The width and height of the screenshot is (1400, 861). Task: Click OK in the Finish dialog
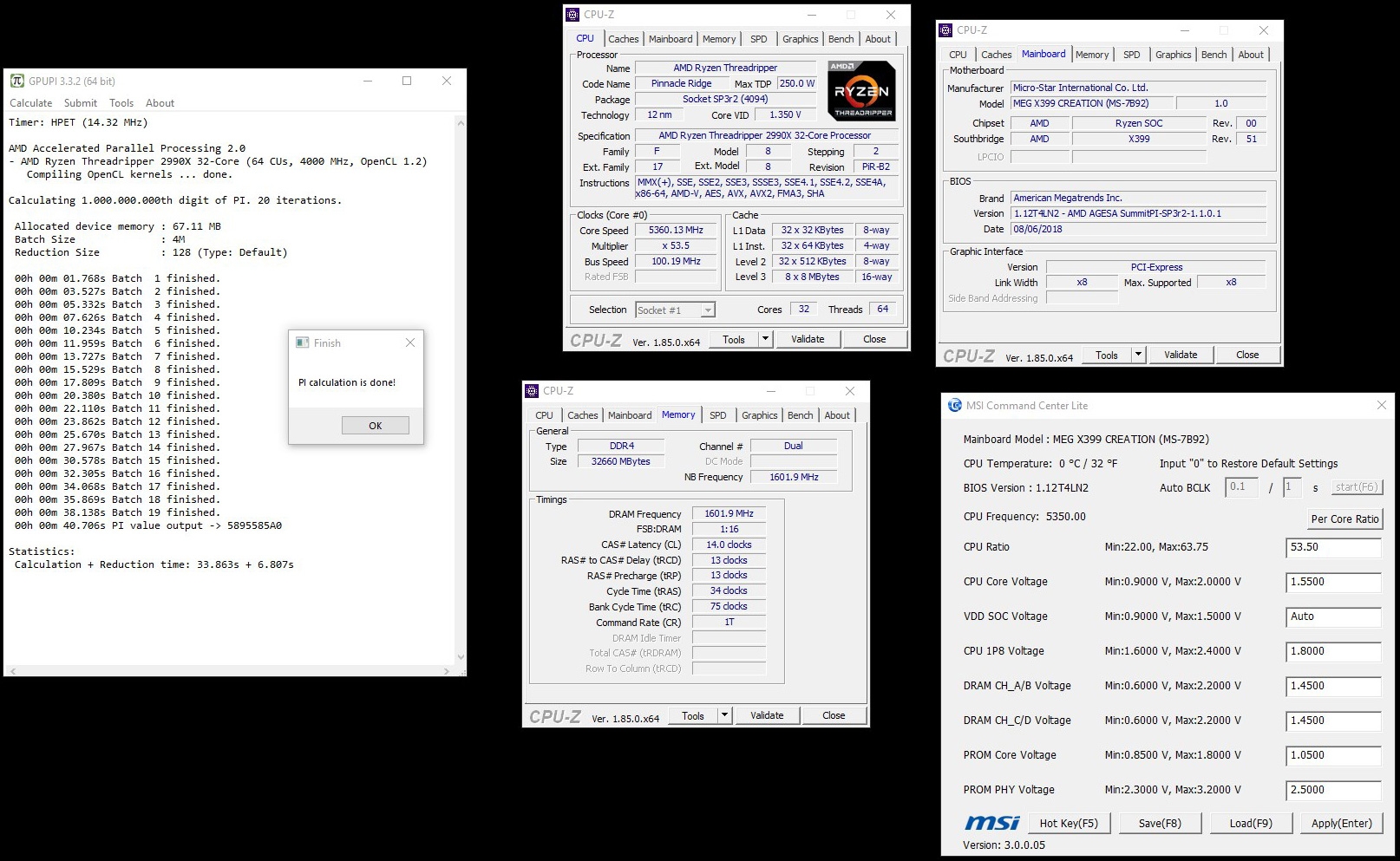click(x=375, y=426)
